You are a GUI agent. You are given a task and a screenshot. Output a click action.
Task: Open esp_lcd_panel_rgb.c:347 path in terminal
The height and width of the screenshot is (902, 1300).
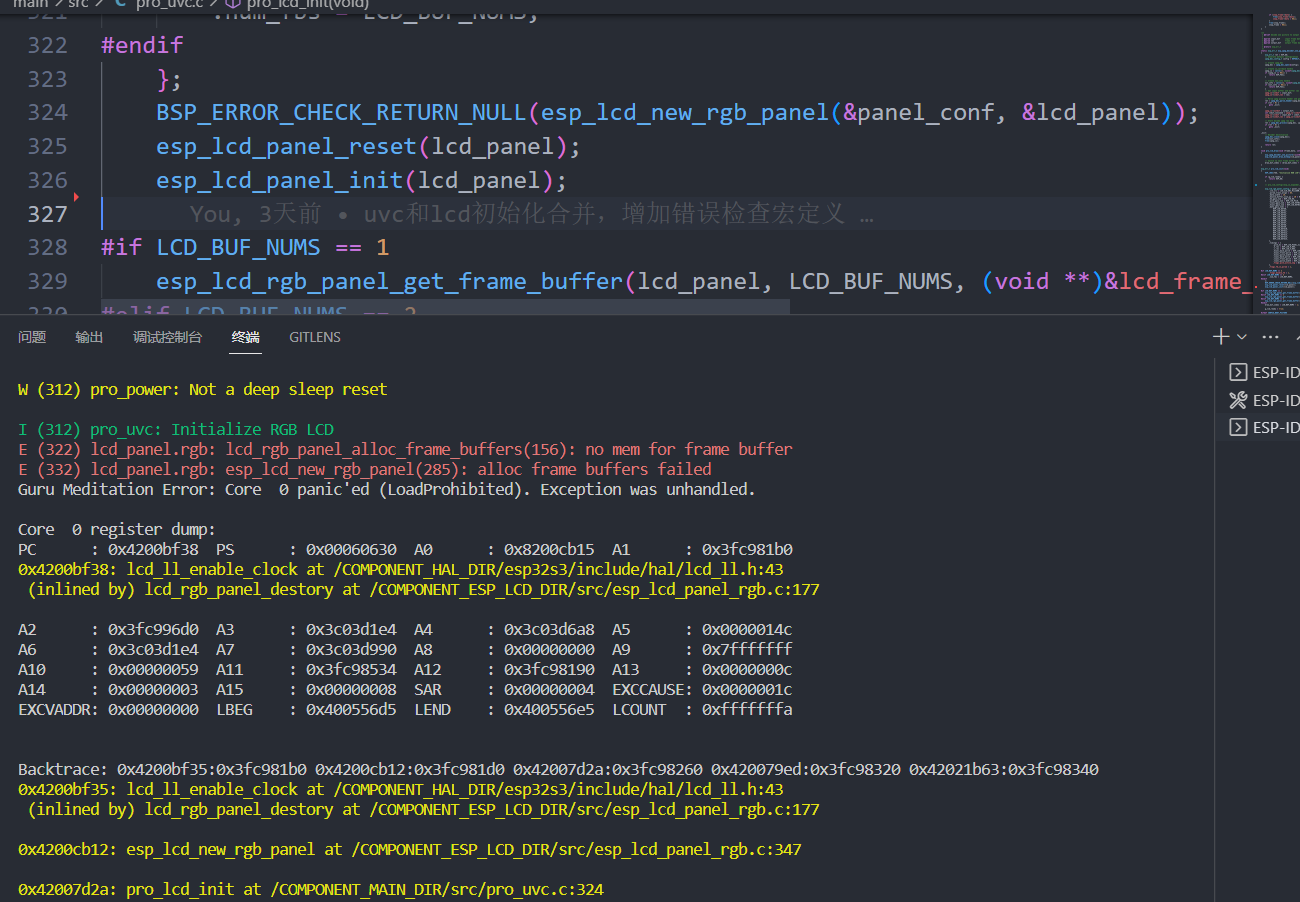tap(577, 849)
